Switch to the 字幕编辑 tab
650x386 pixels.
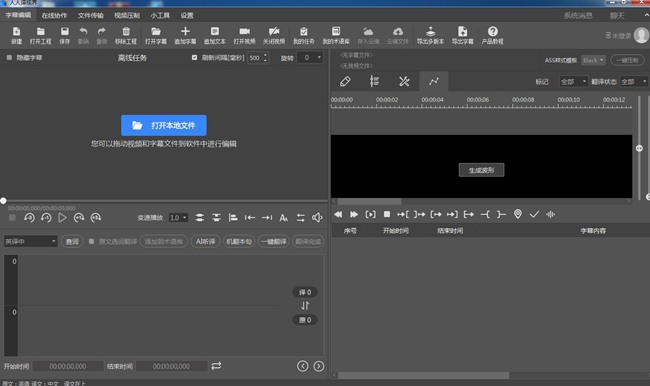click(18, 15)
